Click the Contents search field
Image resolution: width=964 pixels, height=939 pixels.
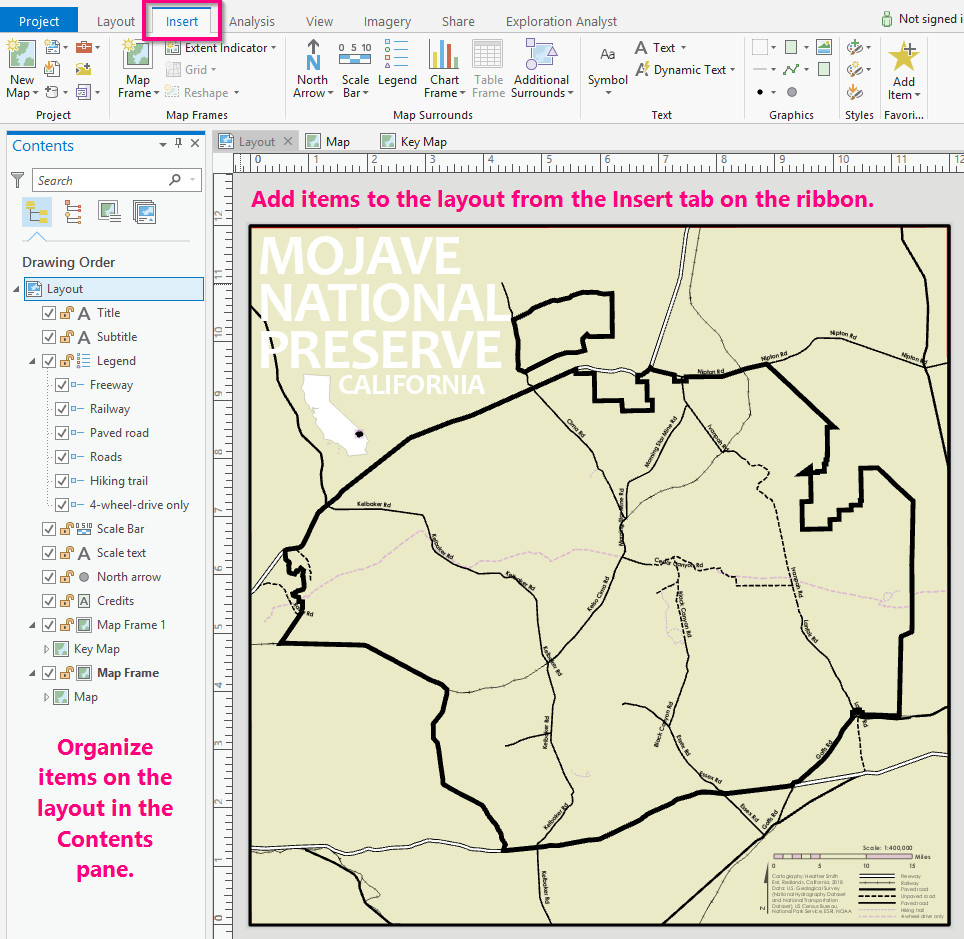117,180
